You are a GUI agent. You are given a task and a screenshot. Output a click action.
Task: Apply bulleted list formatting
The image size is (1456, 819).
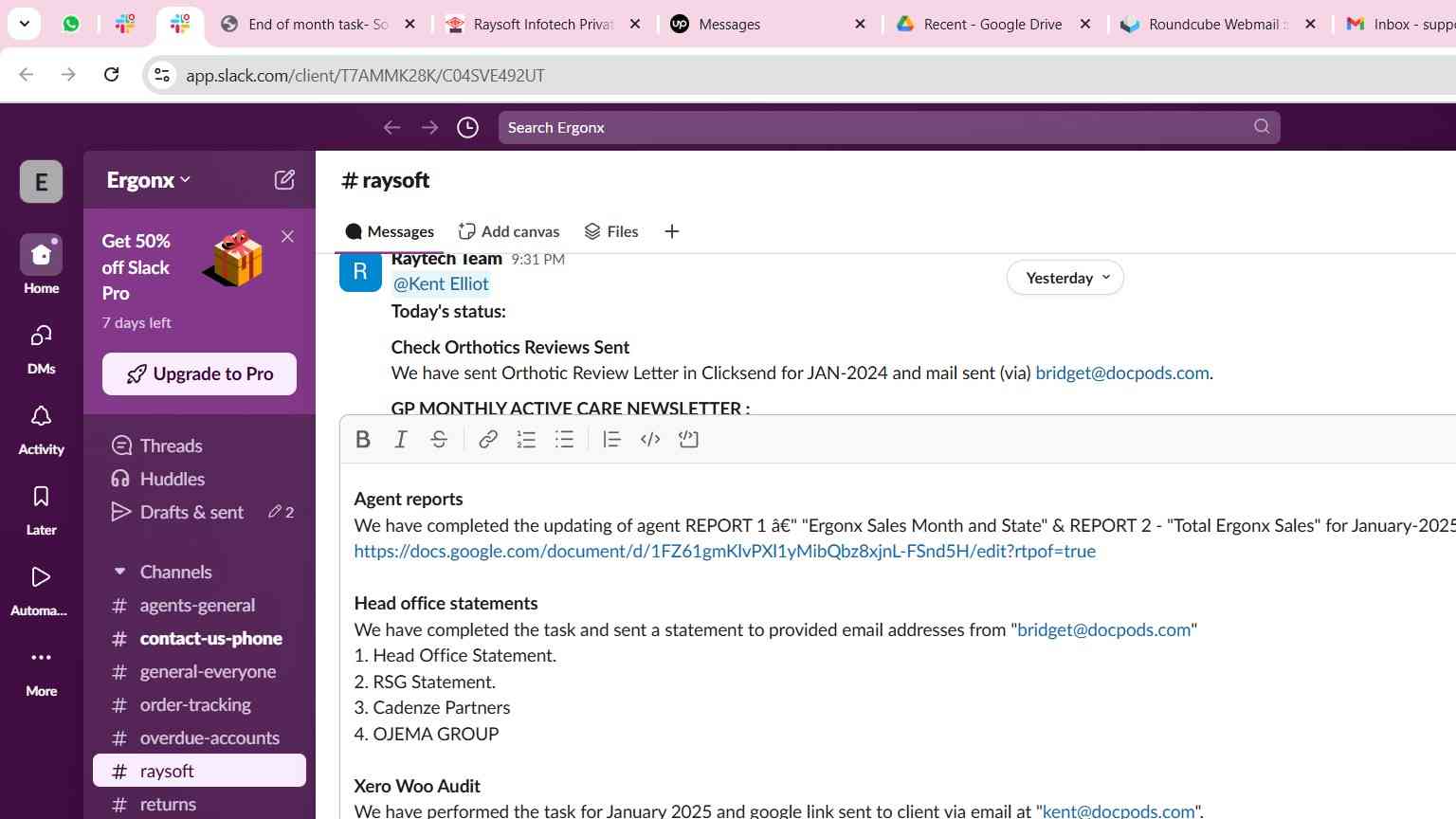564,440
